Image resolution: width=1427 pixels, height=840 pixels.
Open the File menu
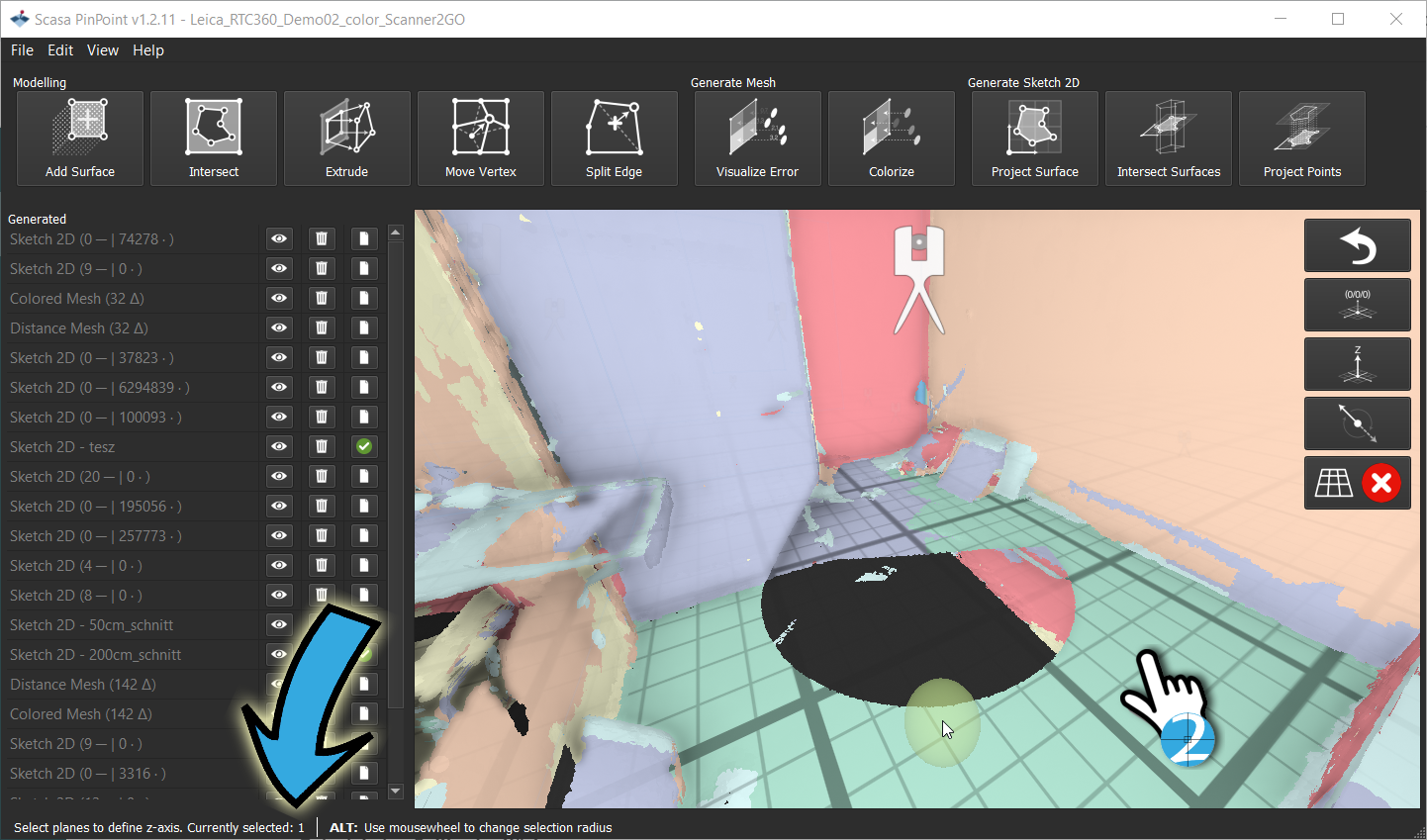click(22, 50)
